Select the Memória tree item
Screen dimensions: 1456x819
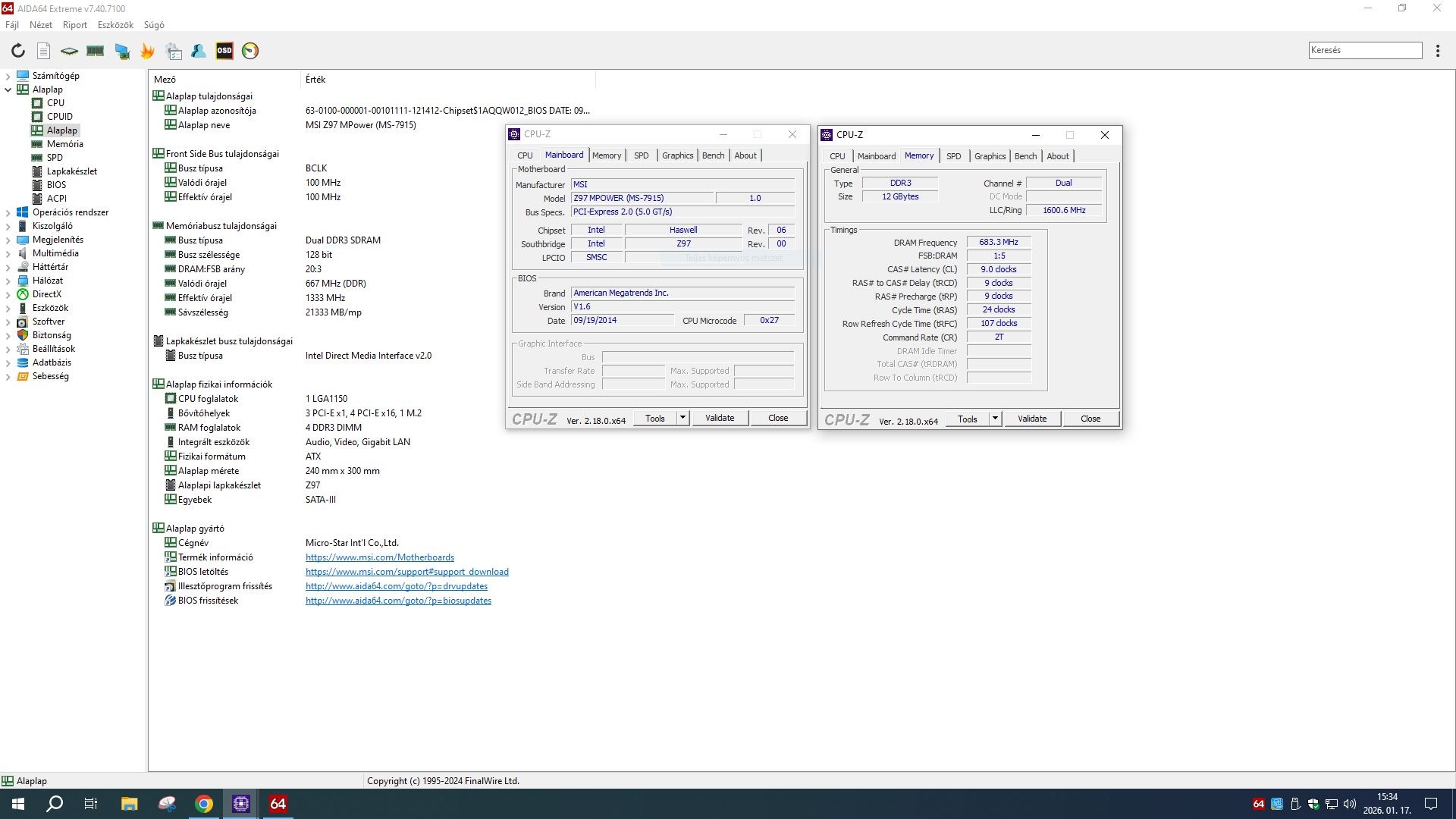64,144
